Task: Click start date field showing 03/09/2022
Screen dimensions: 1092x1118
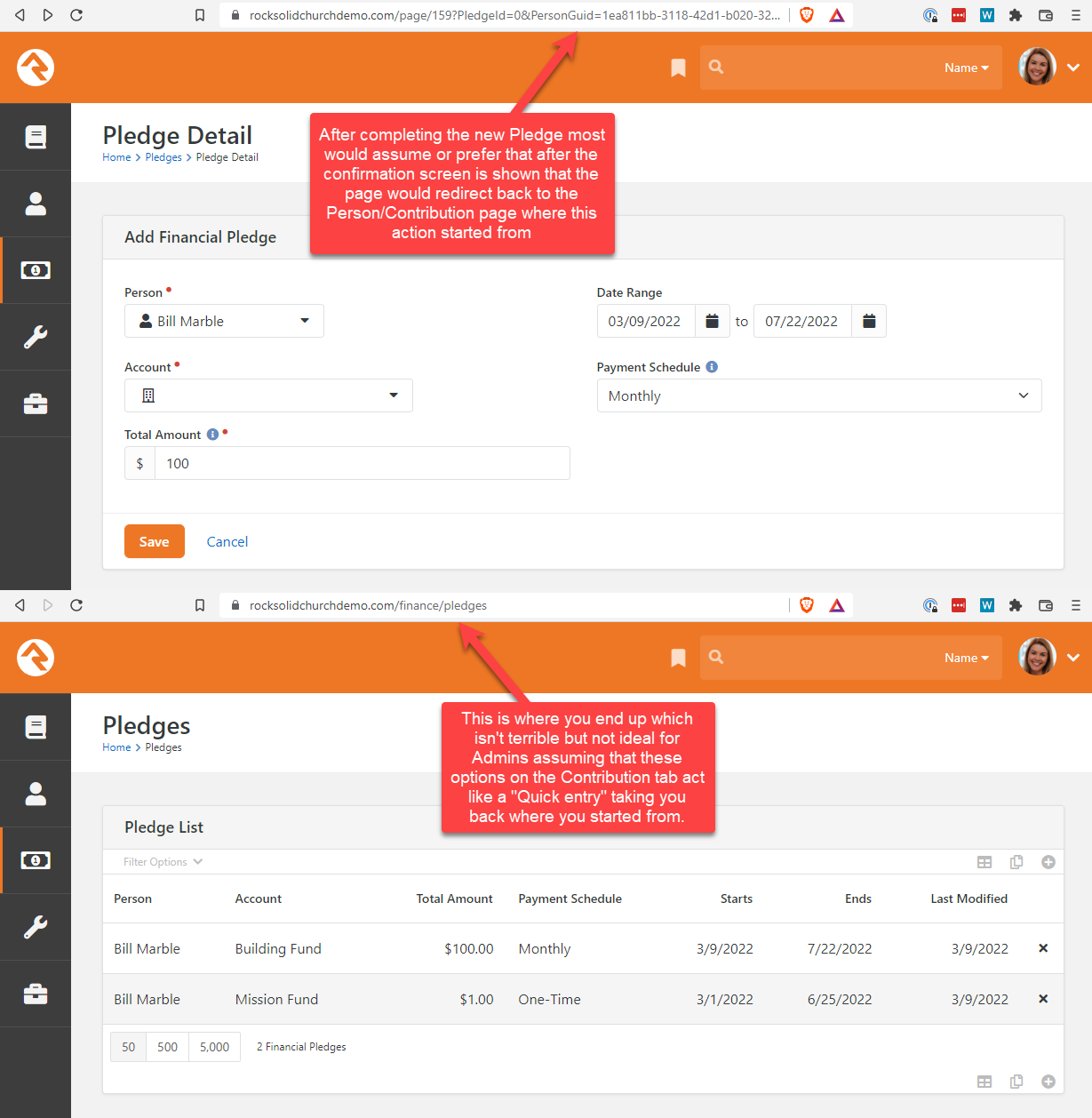Action: click(646, 321)
